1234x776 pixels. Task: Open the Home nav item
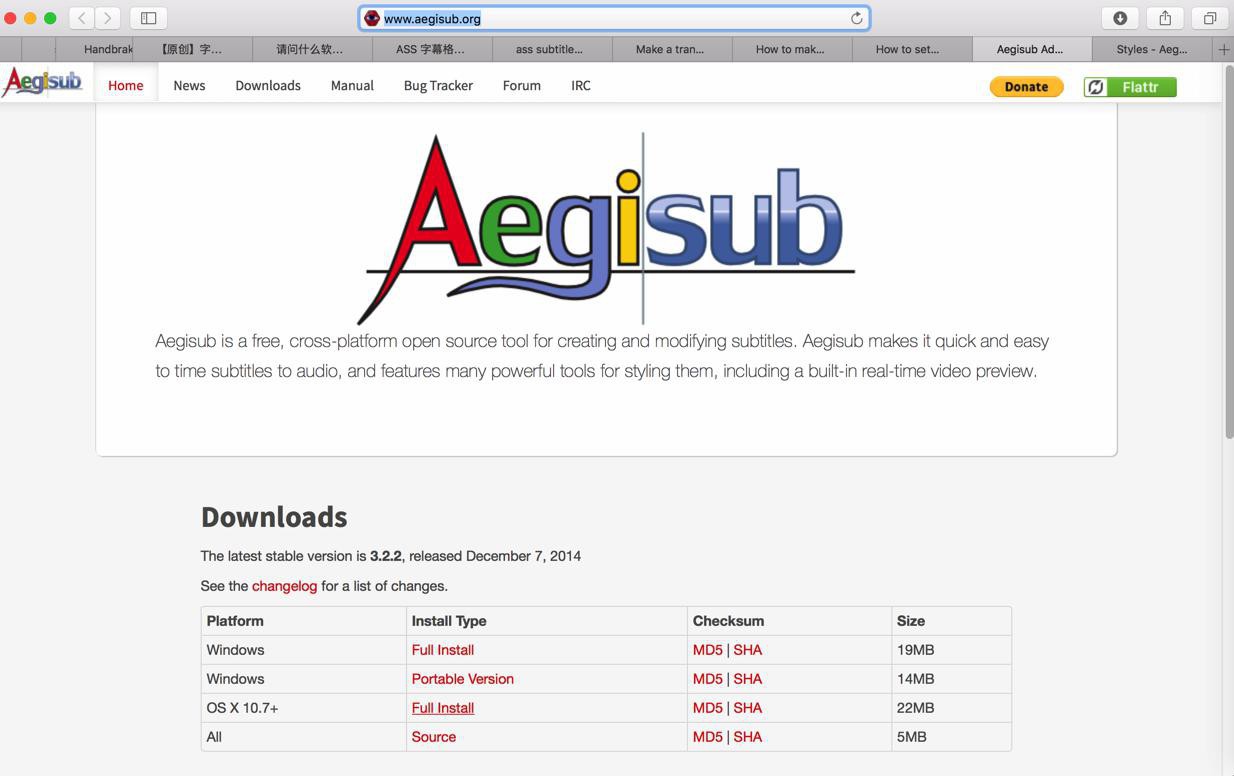(126, 85)
